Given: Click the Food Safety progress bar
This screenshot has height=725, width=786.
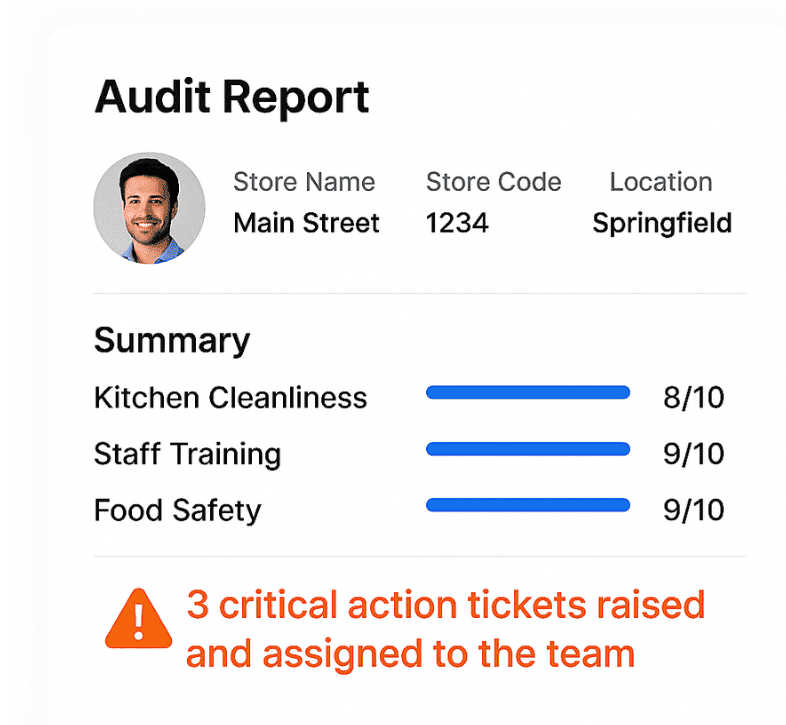Looking at the screenshot, I should pos(528,505).
